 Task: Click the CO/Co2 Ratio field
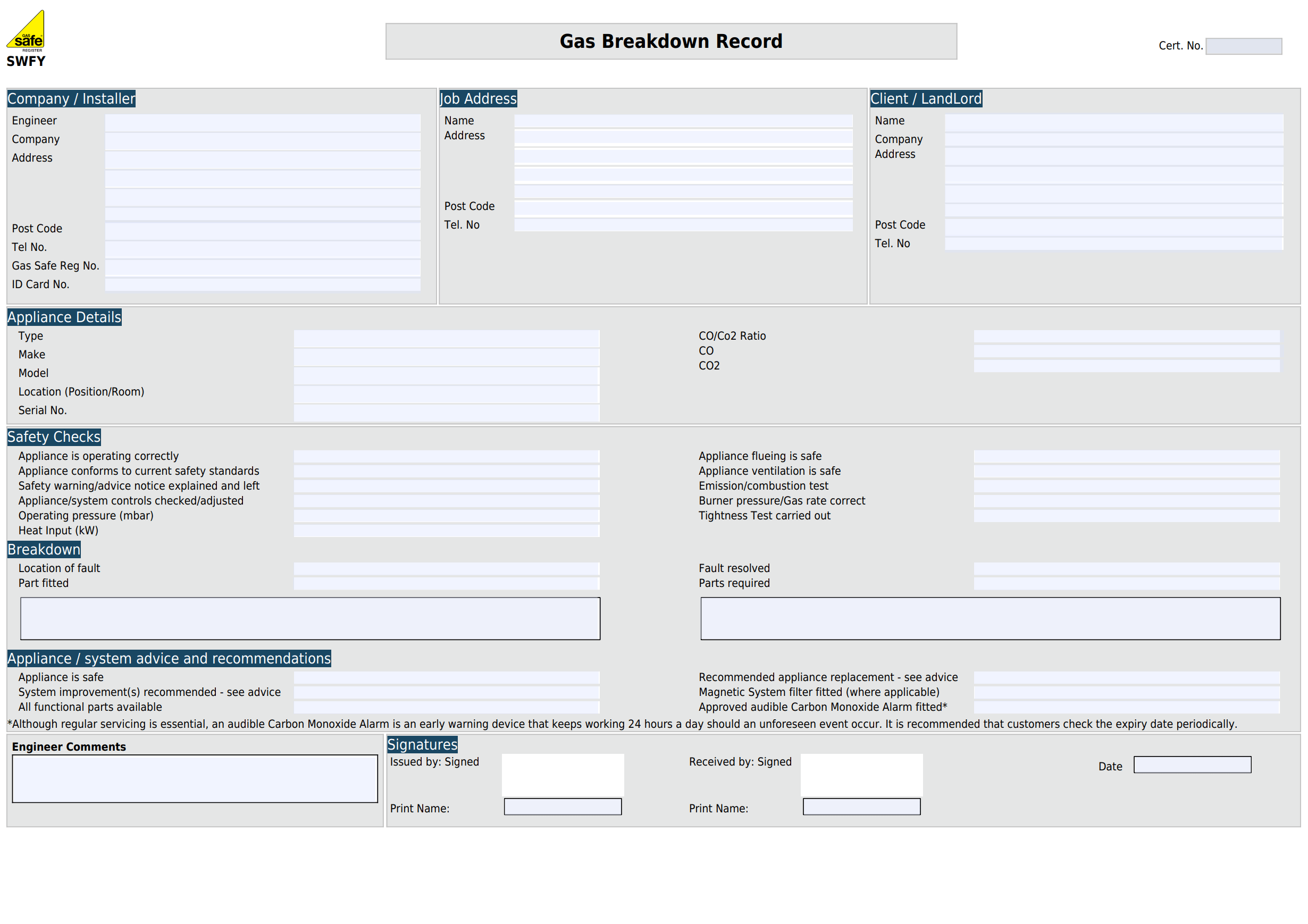tap(1127, 337)
